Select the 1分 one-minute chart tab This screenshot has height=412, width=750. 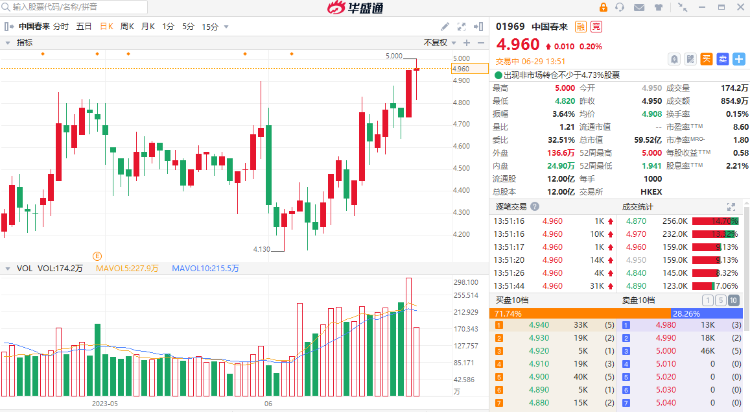click(x=168, y=27)
